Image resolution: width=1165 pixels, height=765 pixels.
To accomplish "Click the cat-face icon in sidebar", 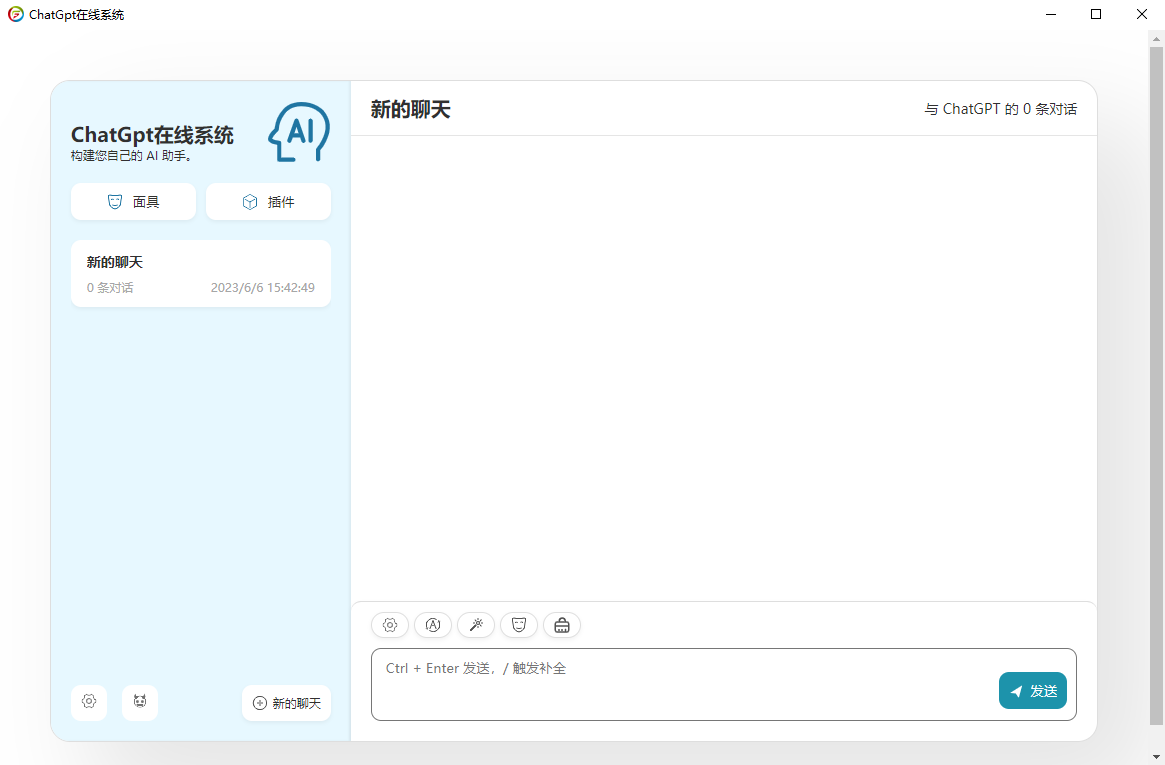I will pos(140,702).
